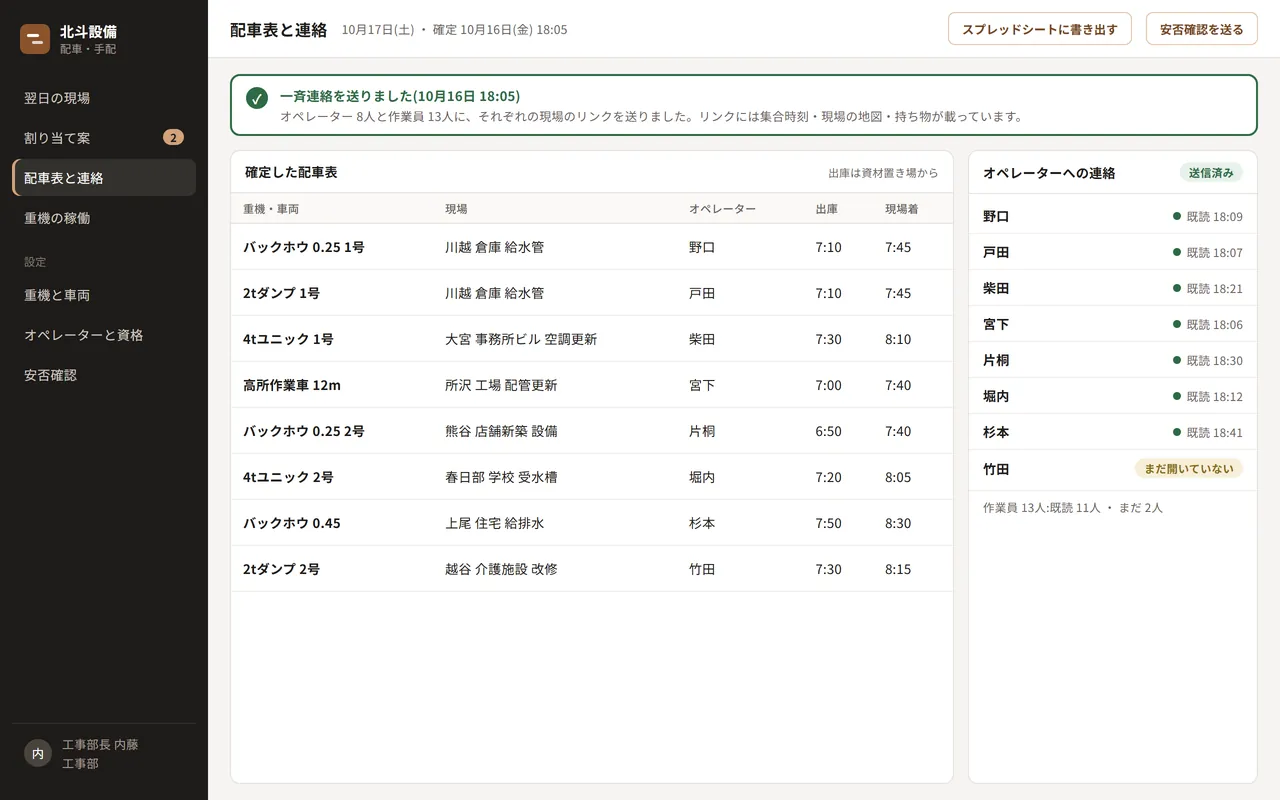
Task: Open 重機と車両 settings
Action: (x=104, y=295)
